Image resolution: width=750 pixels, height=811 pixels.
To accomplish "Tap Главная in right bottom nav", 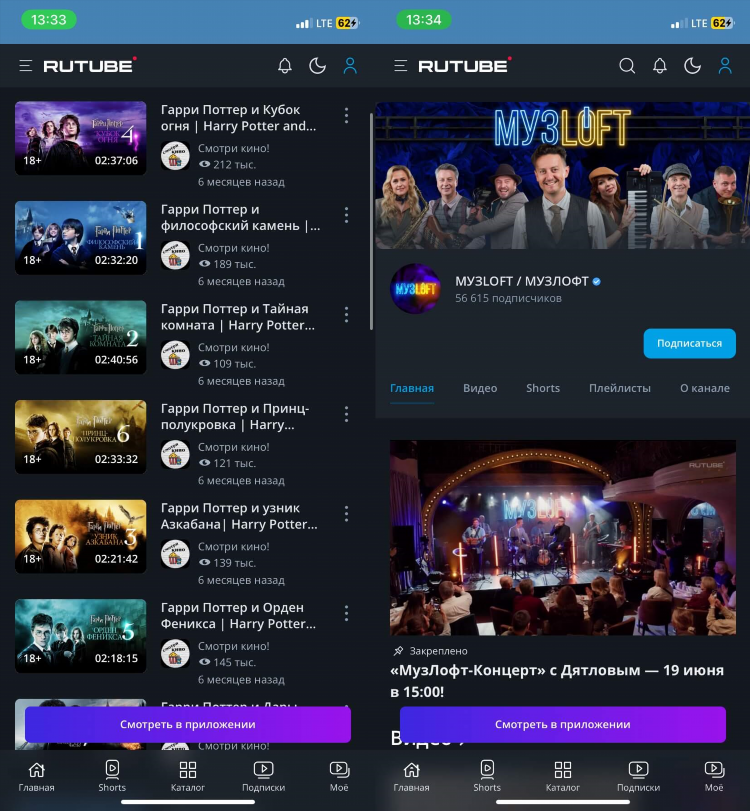I will click(411, 776).
